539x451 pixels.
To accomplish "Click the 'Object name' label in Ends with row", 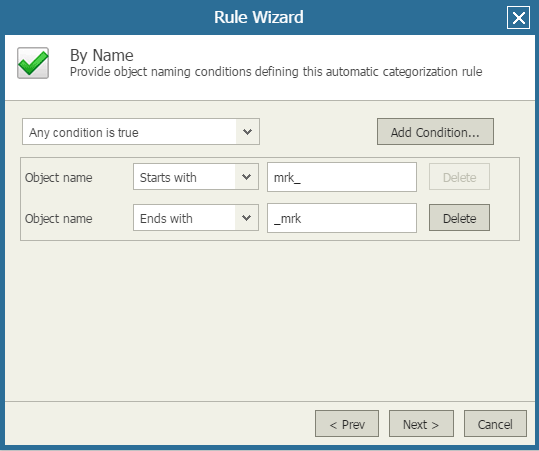I will tap(58, 219).
